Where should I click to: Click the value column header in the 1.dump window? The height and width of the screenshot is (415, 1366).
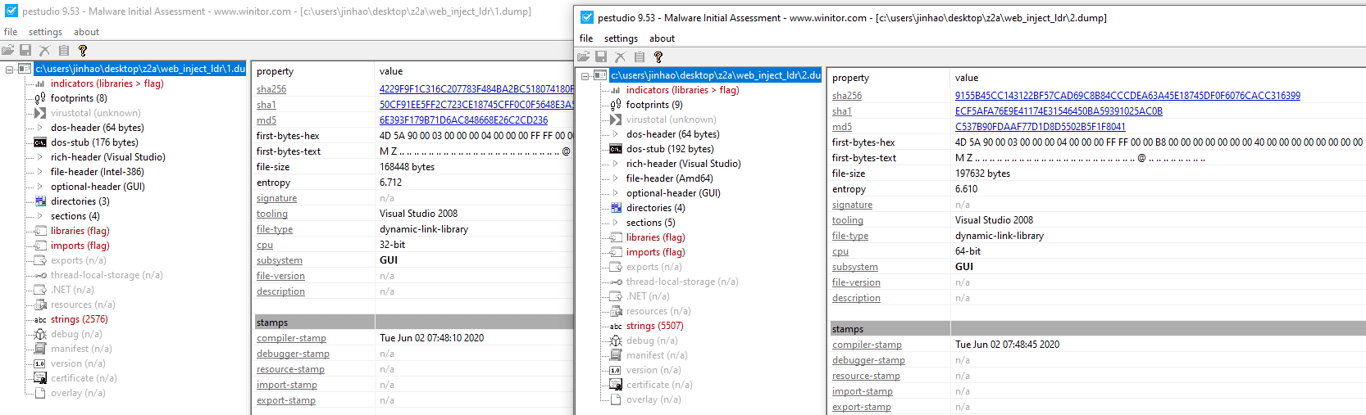[391, 72]
